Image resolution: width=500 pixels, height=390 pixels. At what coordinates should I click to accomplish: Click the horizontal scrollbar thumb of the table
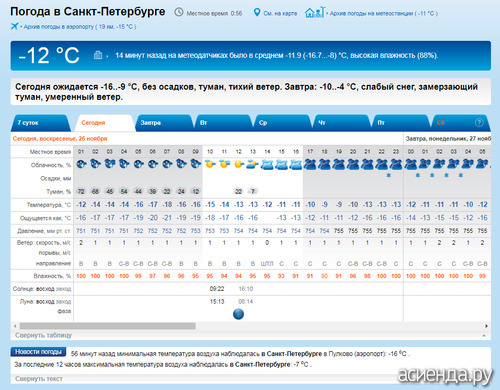[108, 326]
